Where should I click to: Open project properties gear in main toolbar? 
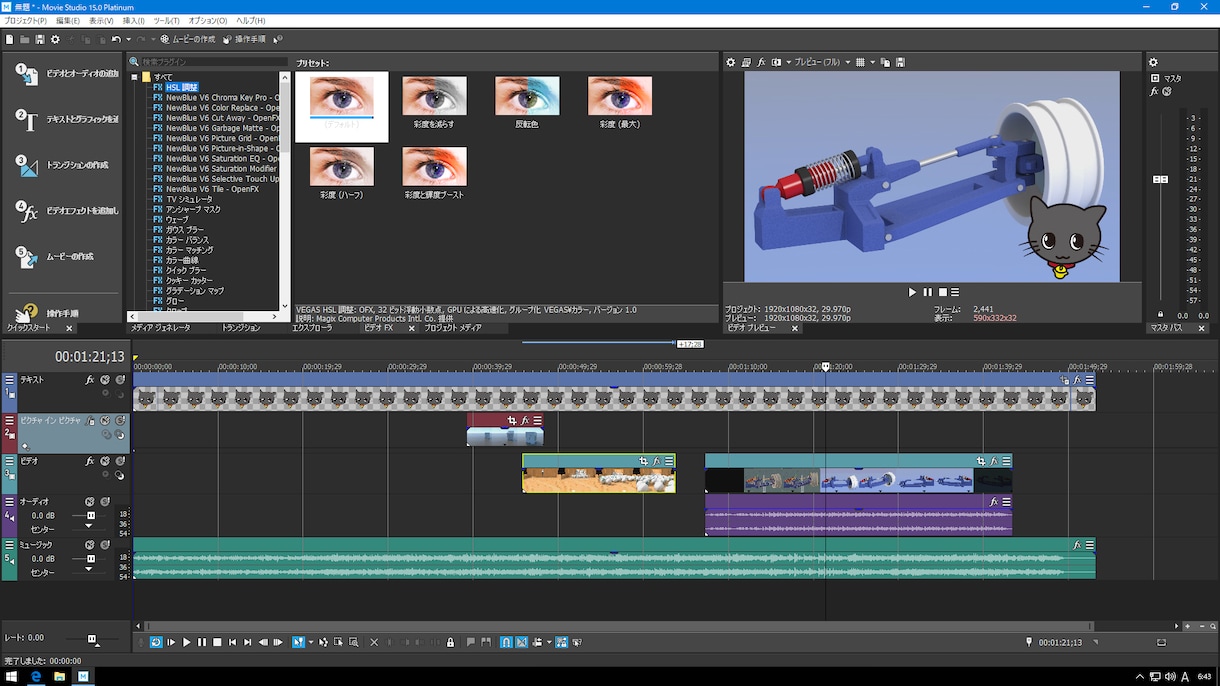(55, 39)
